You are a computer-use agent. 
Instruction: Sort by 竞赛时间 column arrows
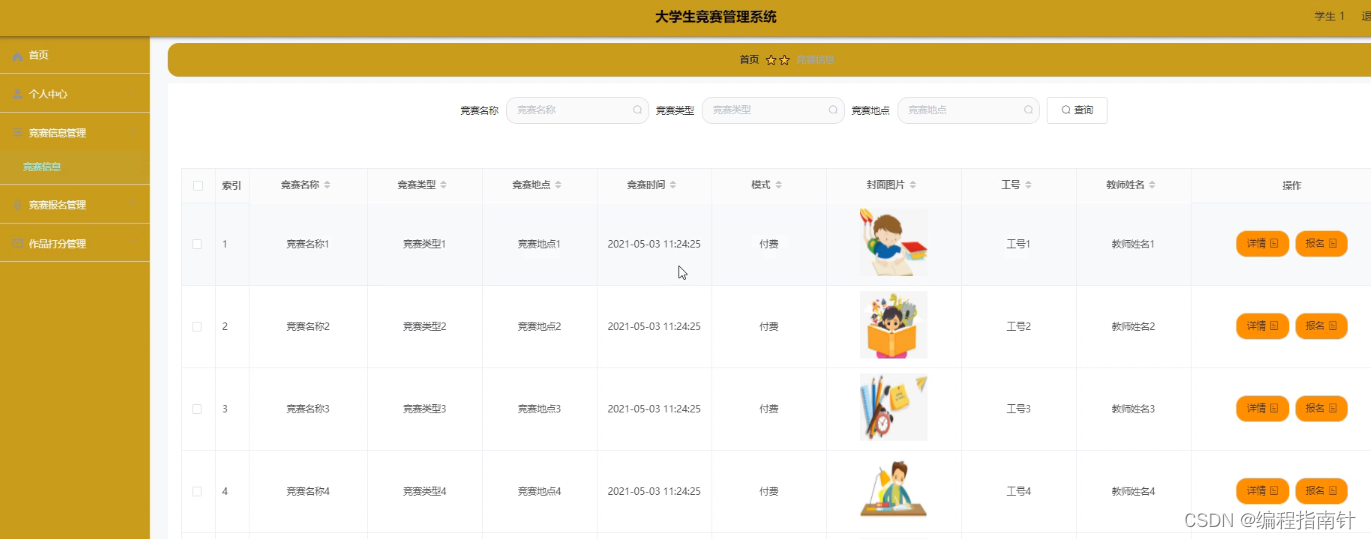click(x=673, y=185)
